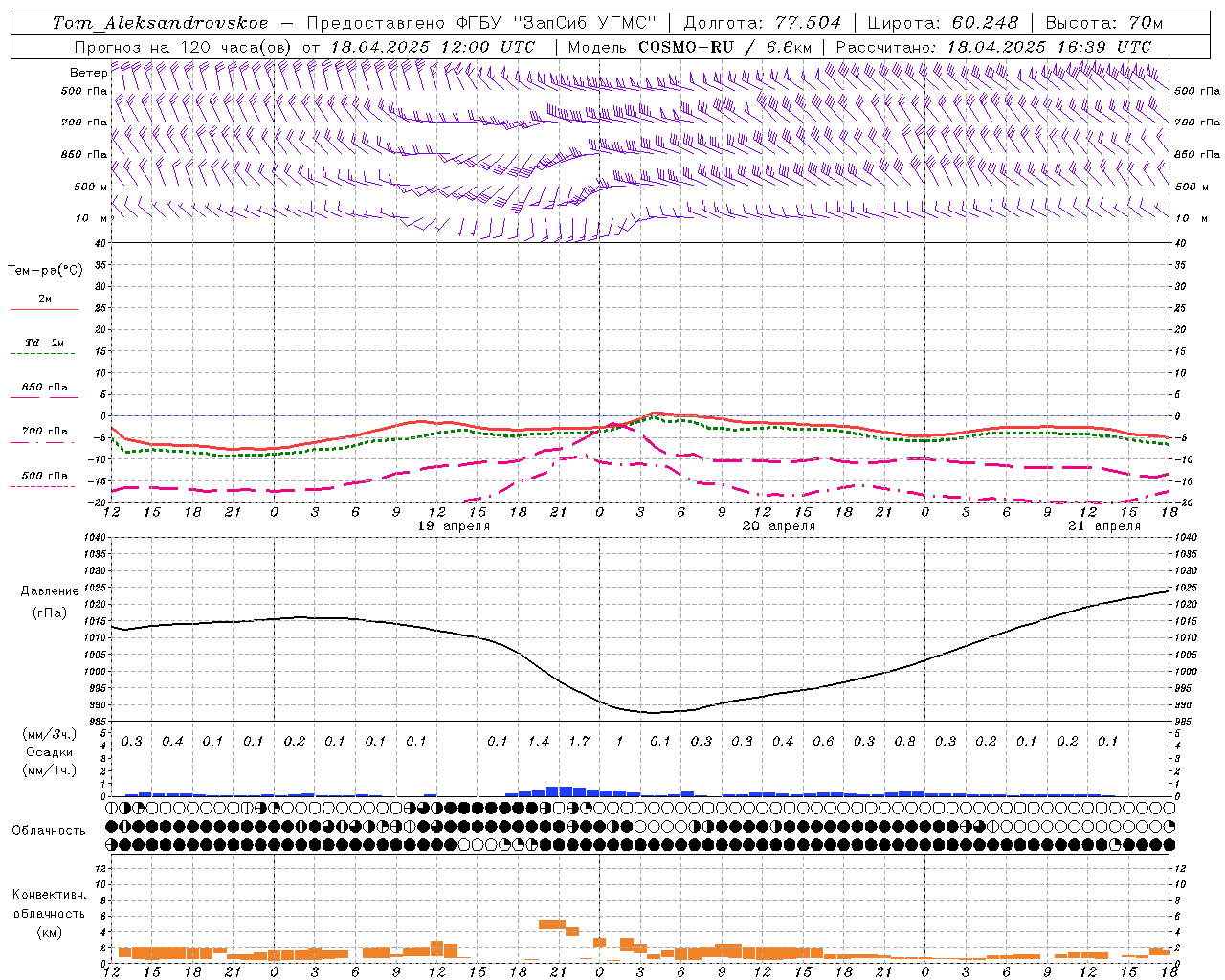Click the 1.7 precipitation value
Viewport: 1225px width, 980px height.
point(579,742)
